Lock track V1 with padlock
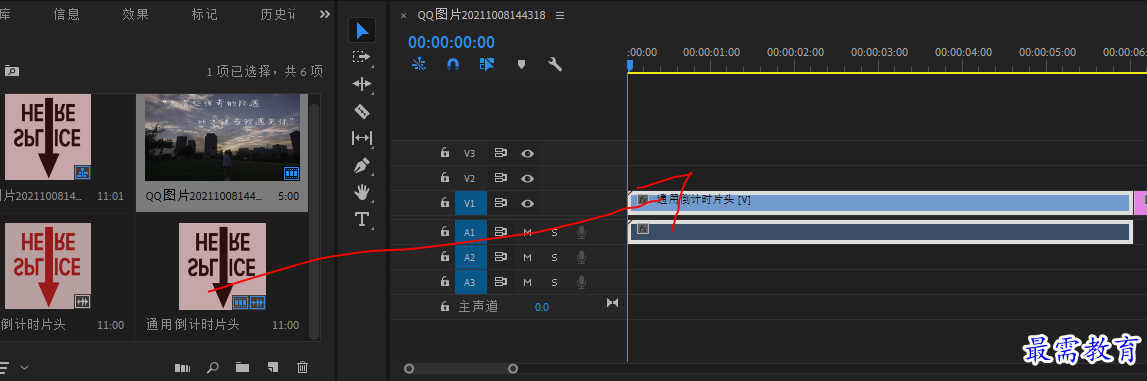 tap(444, 203)
